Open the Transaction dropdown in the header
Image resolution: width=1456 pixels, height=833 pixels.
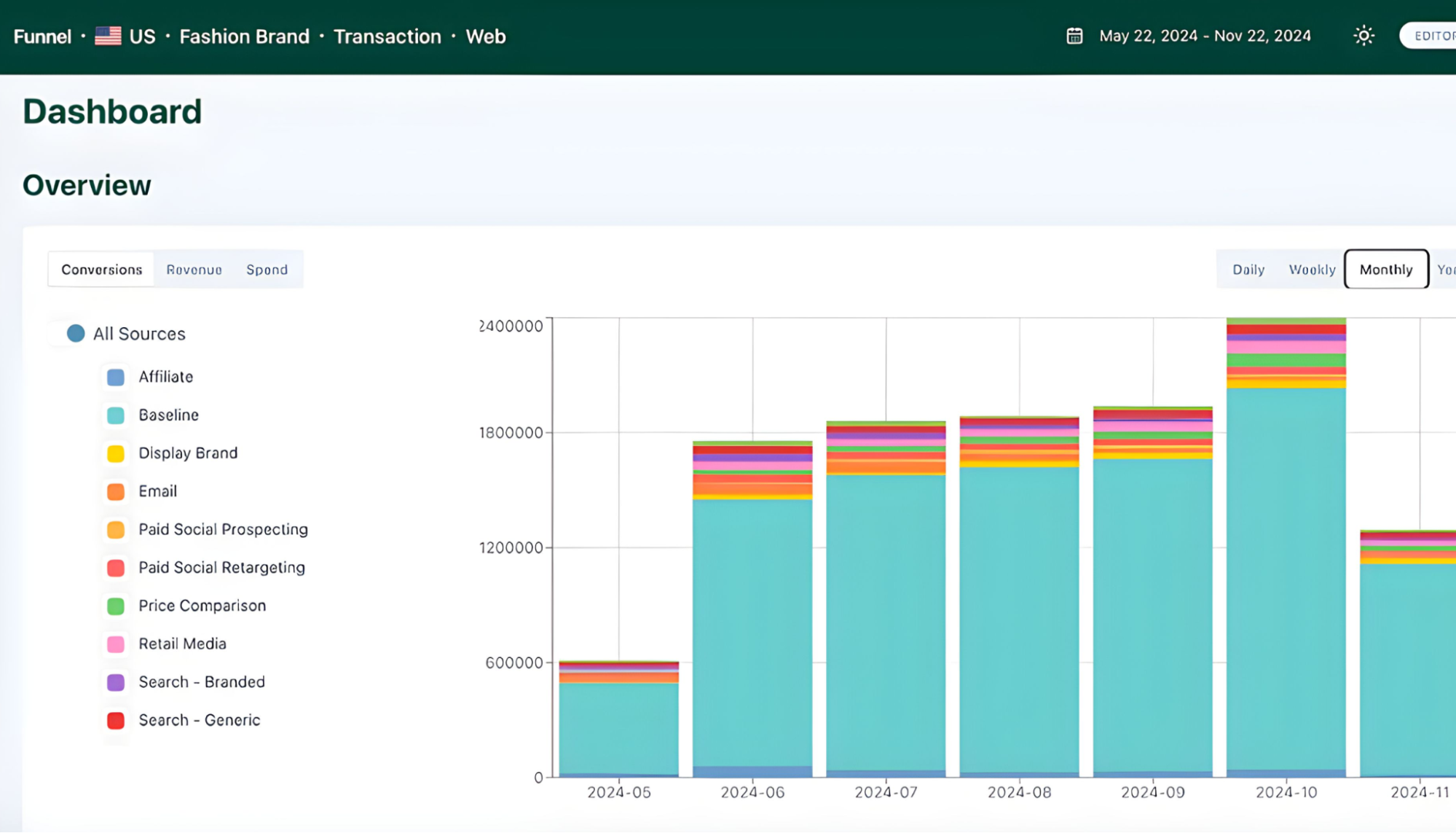[387, 36]
